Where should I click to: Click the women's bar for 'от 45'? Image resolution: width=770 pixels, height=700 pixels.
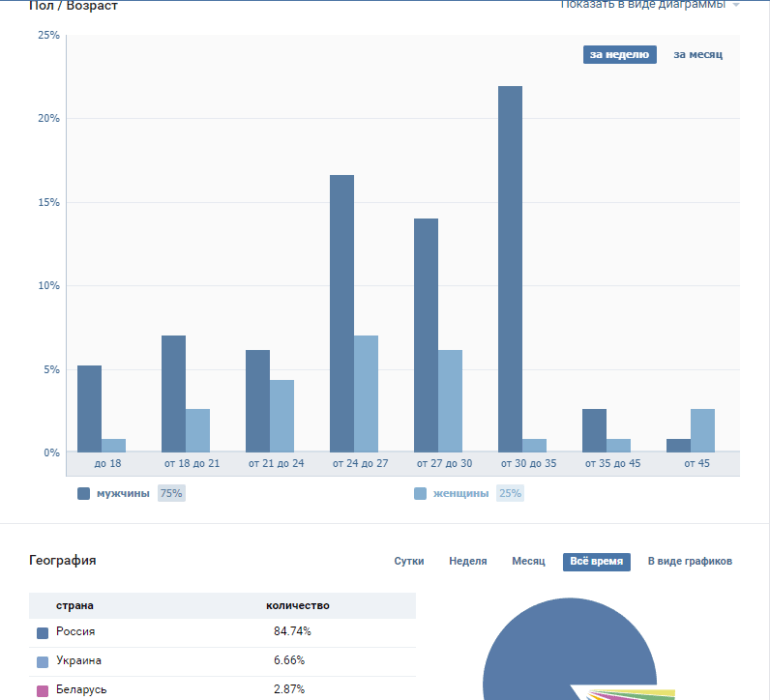pos(703,431)
